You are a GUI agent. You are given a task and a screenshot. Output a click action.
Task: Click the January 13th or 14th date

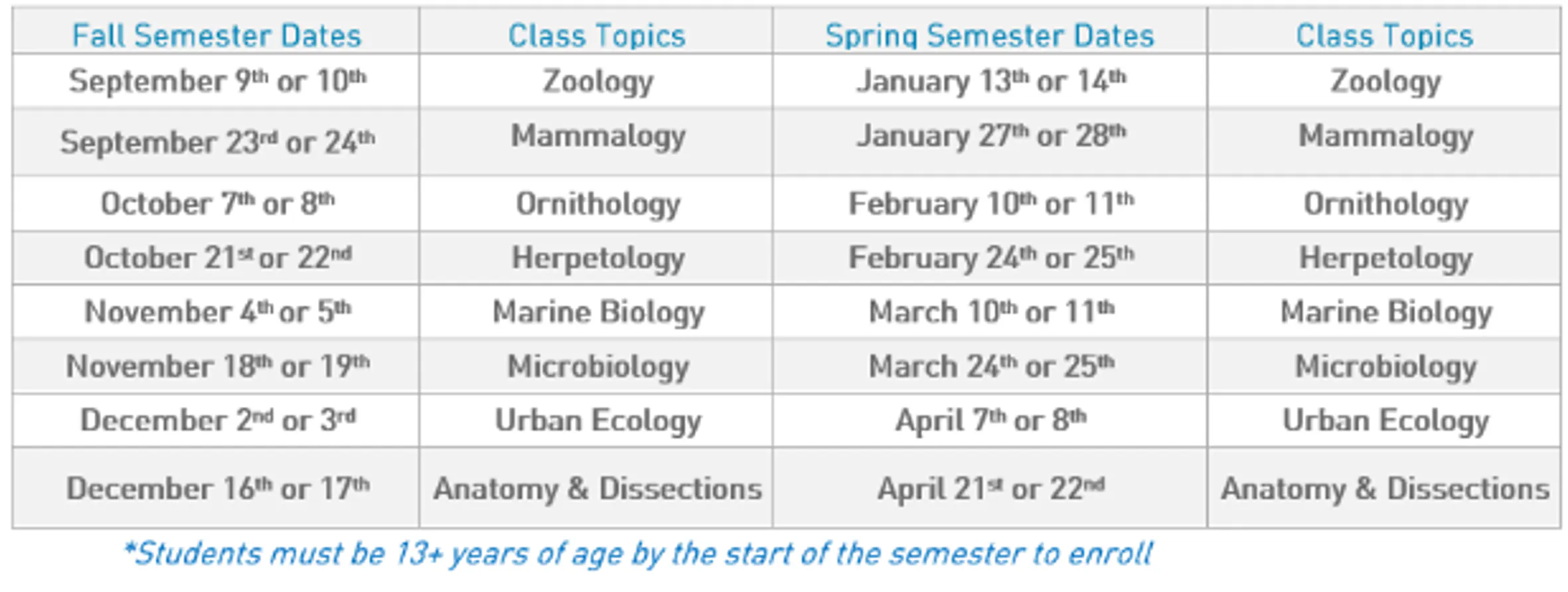pyautogui.click(x=990, y=81)
